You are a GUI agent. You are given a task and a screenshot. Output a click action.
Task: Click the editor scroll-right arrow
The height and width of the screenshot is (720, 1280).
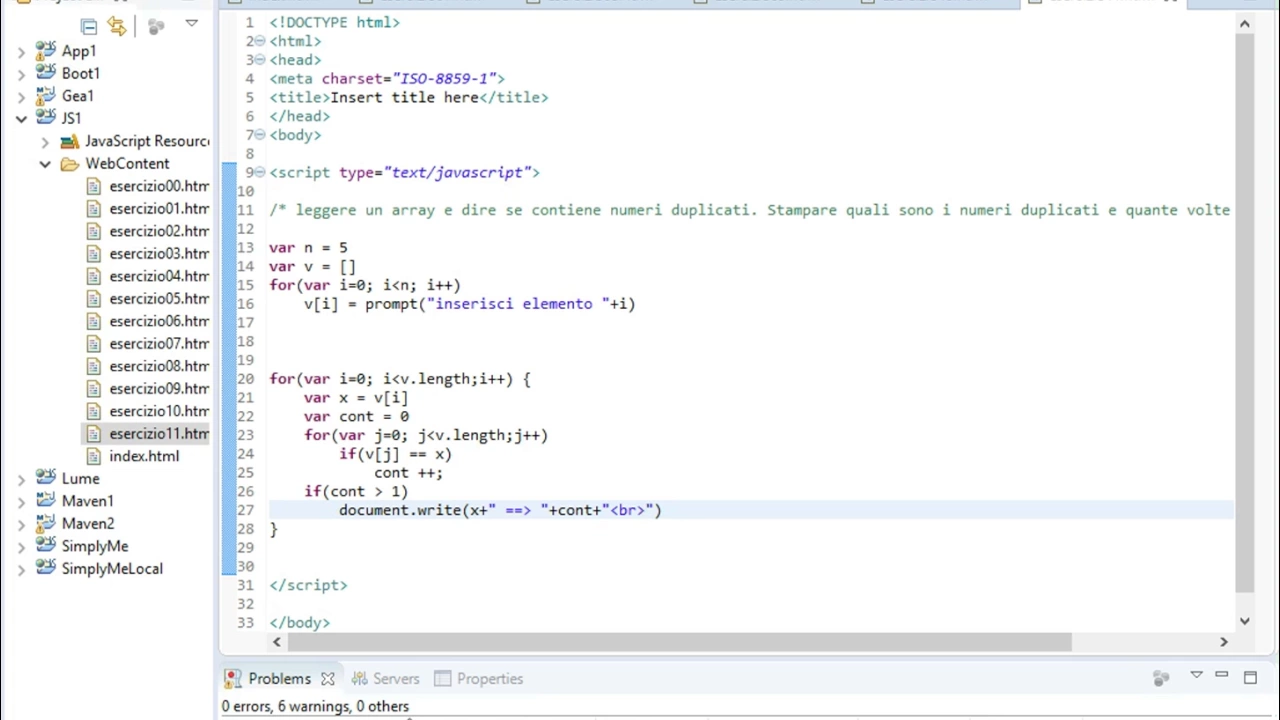tap(1223, 642)
